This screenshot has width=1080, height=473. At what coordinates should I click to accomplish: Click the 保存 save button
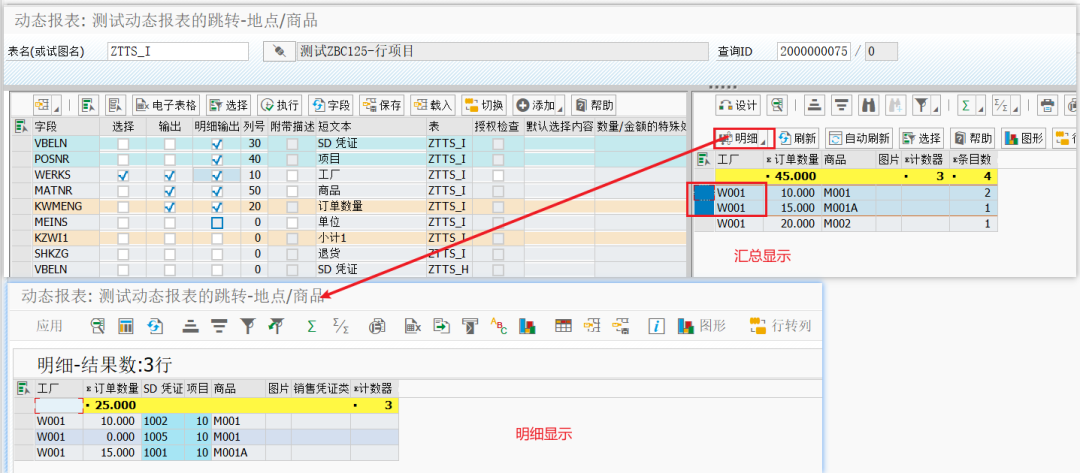tap(382, 105)
